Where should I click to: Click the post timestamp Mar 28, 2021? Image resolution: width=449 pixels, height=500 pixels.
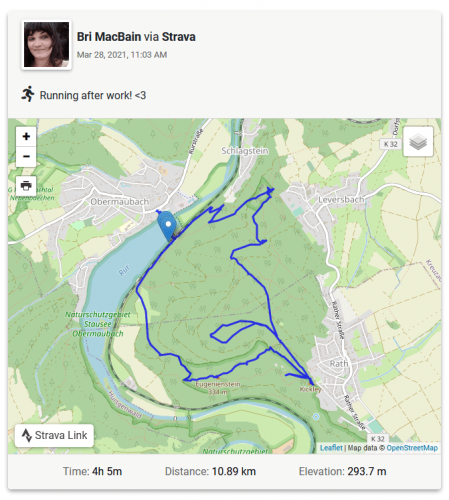(x=122, y=55)
